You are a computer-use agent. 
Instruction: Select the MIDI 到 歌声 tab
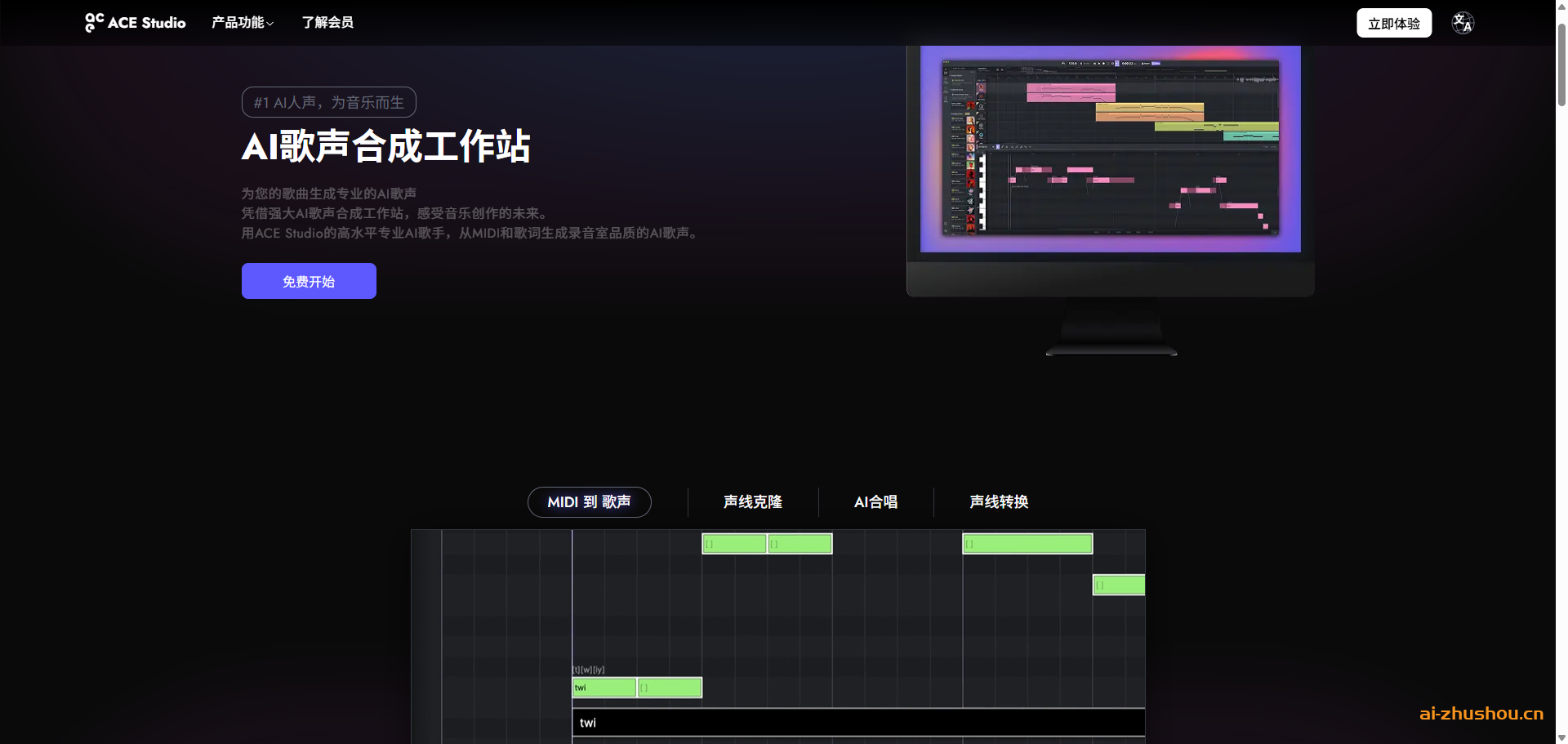coord(590,502)
